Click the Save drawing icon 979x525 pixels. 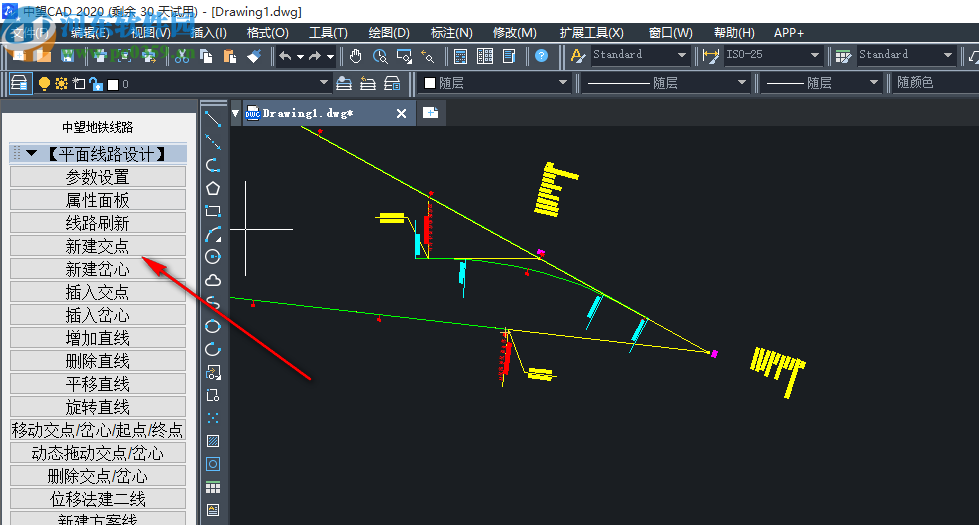tap(67, 56)
